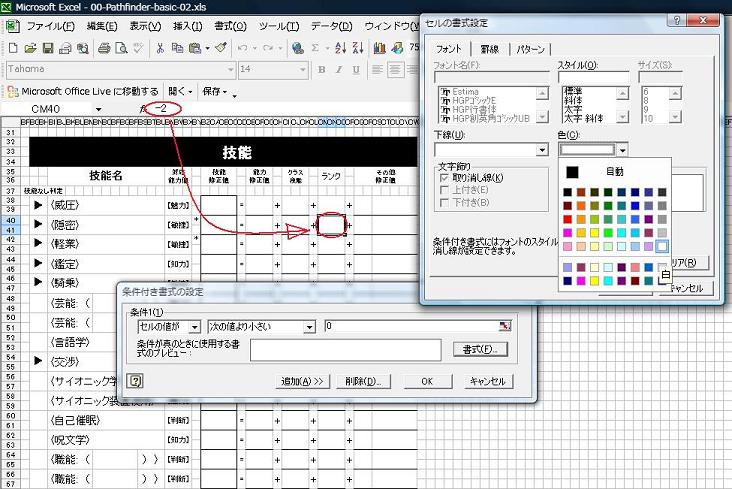Click the condition value input field containing 0

(418, 326)
